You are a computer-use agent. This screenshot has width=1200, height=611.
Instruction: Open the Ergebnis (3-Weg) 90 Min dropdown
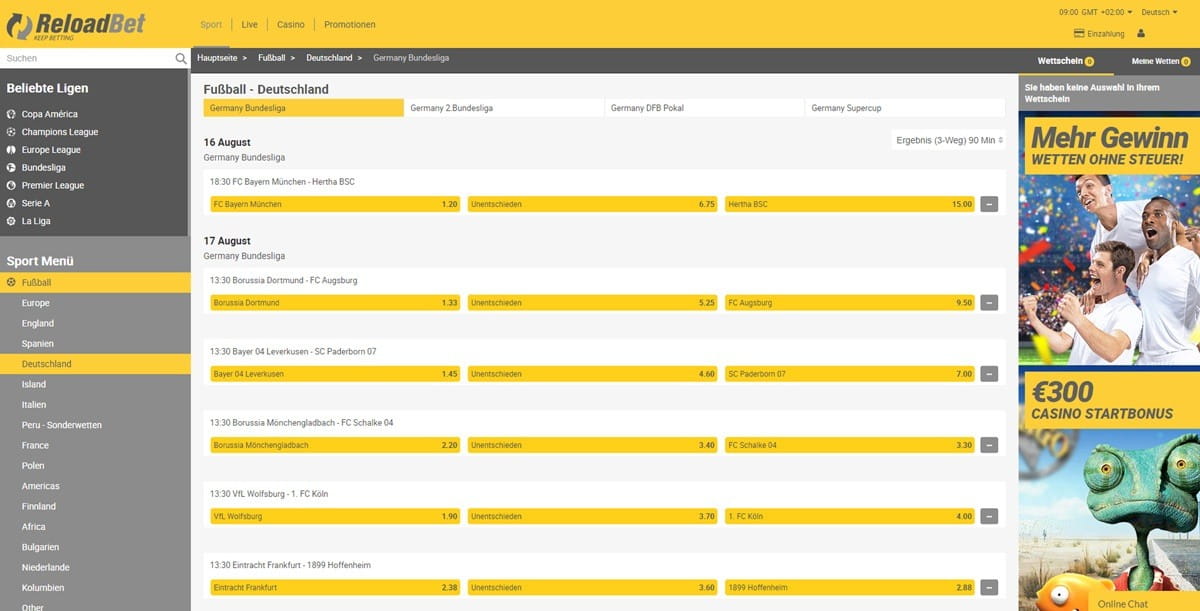[948, 140]
